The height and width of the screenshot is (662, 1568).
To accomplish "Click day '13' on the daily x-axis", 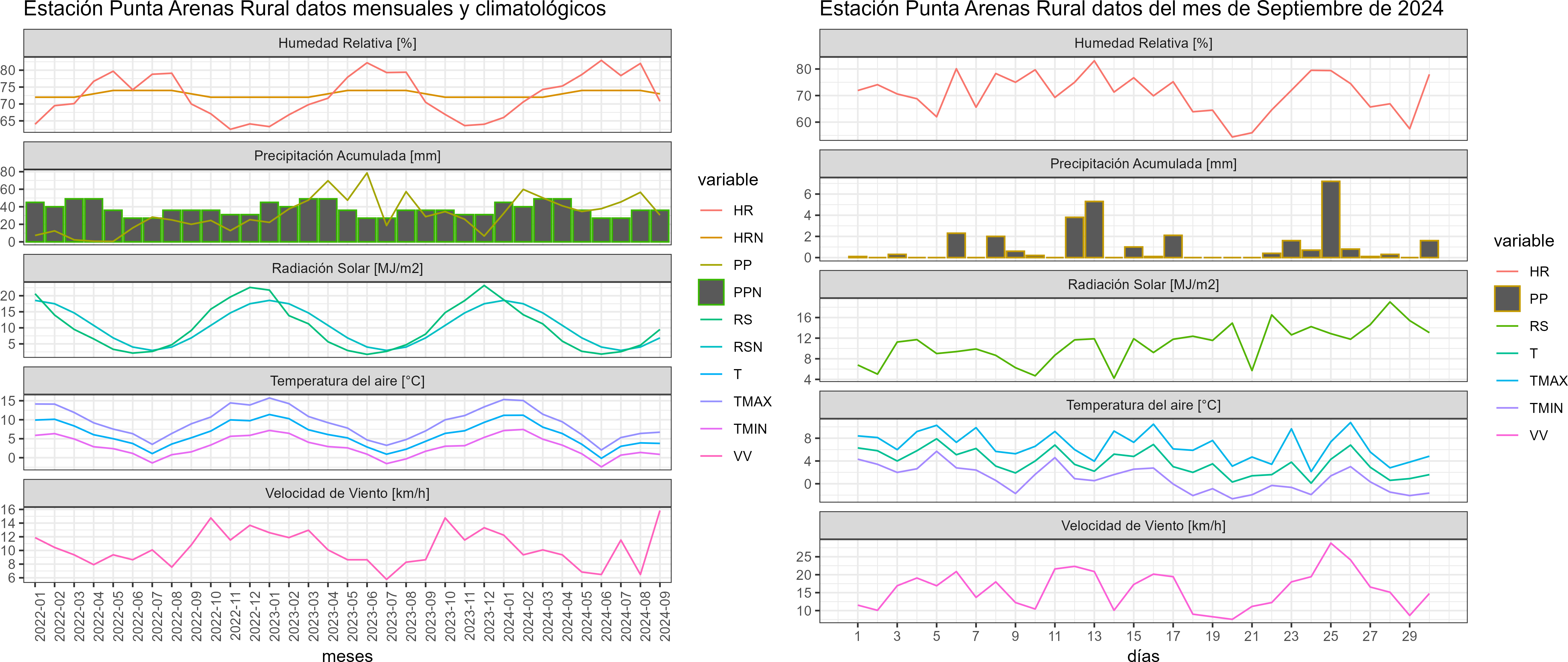I will [1094, 636].
